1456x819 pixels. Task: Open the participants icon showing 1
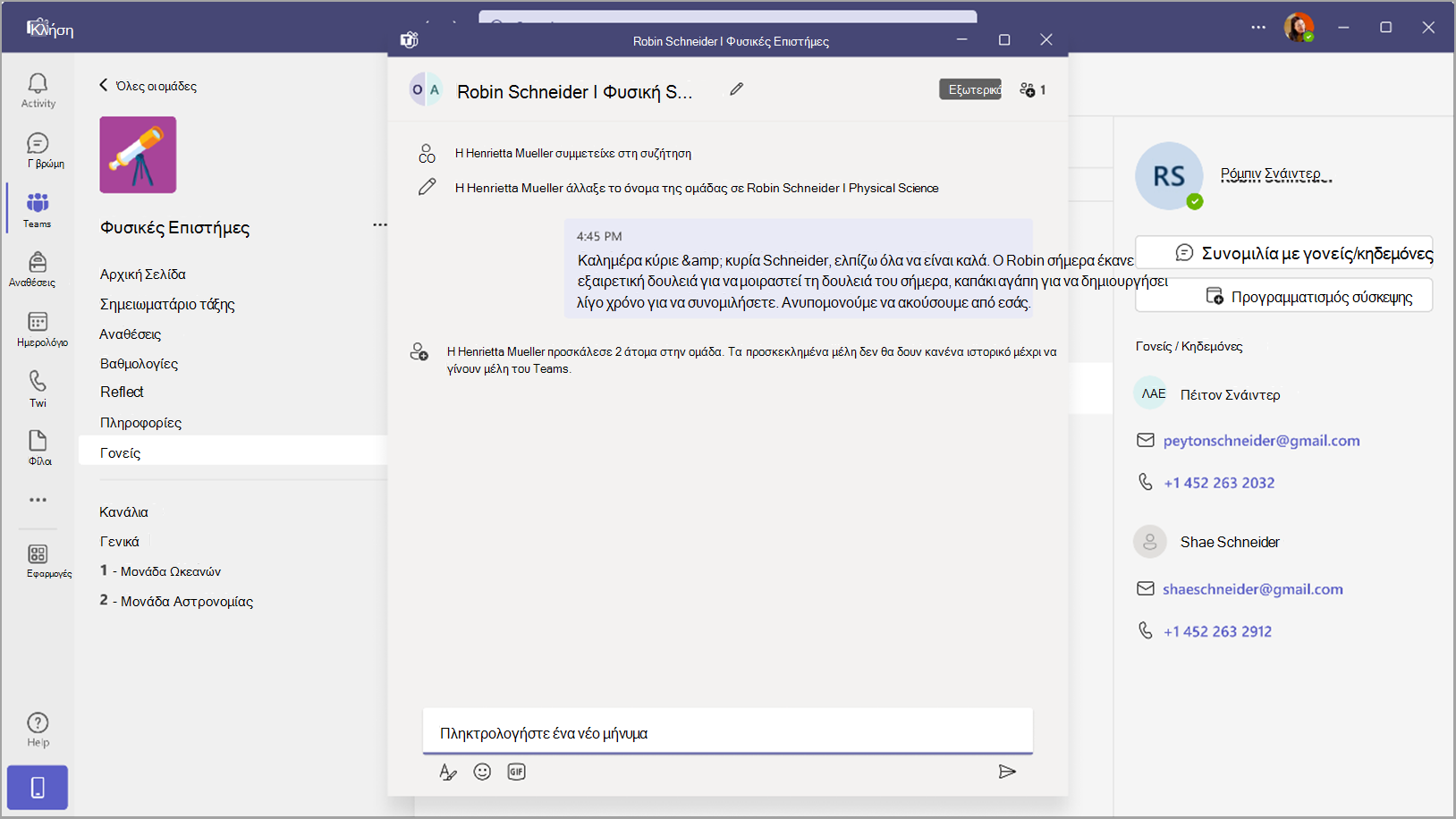click(1032, 89)
